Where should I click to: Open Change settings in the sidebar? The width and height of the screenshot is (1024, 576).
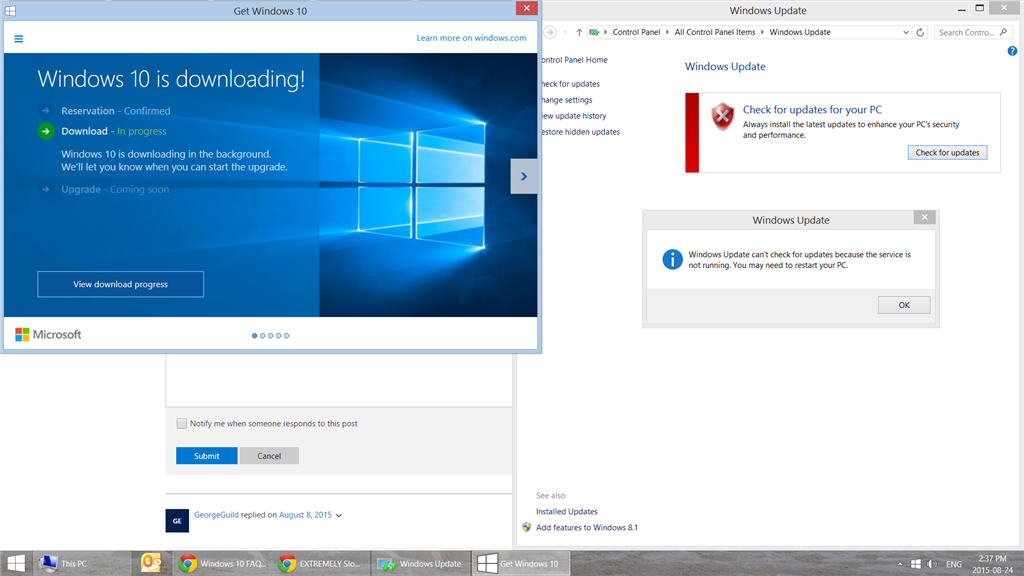[x=566, y=100]
